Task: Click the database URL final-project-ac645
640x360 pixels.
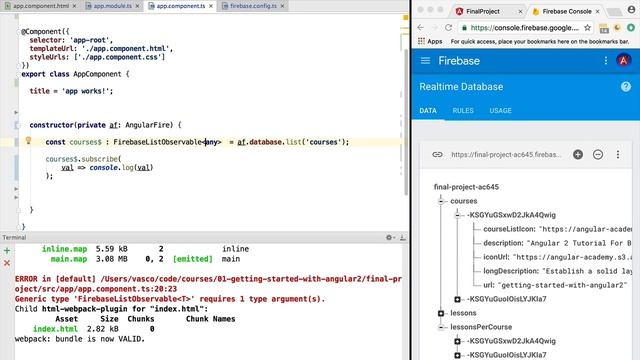Action: click(506, 154)
